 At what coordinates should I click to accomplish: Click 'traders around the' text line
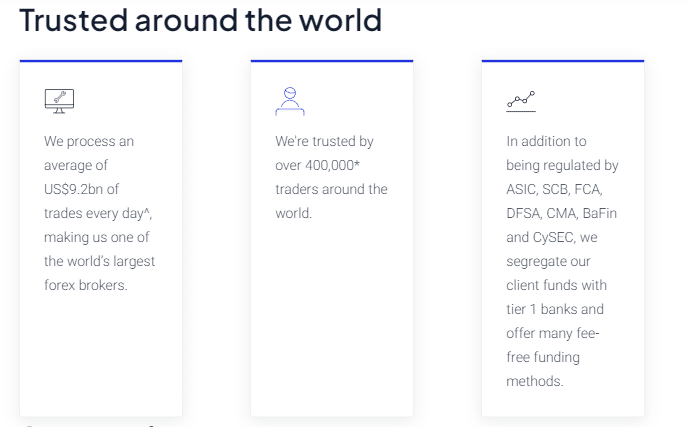(x=331, y=189)
